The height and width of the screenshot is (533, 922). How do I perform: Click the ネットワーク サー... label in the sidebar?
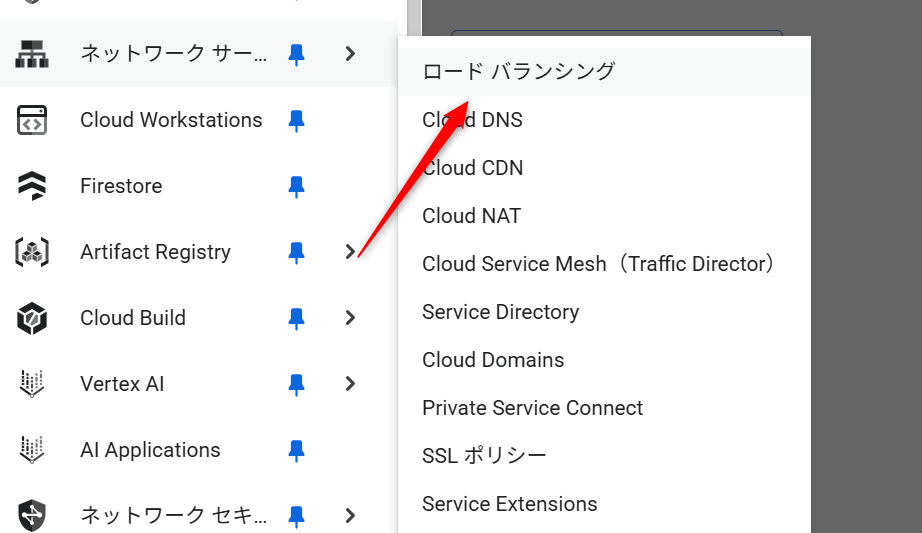pyautogui.click(x=173, y=54)
